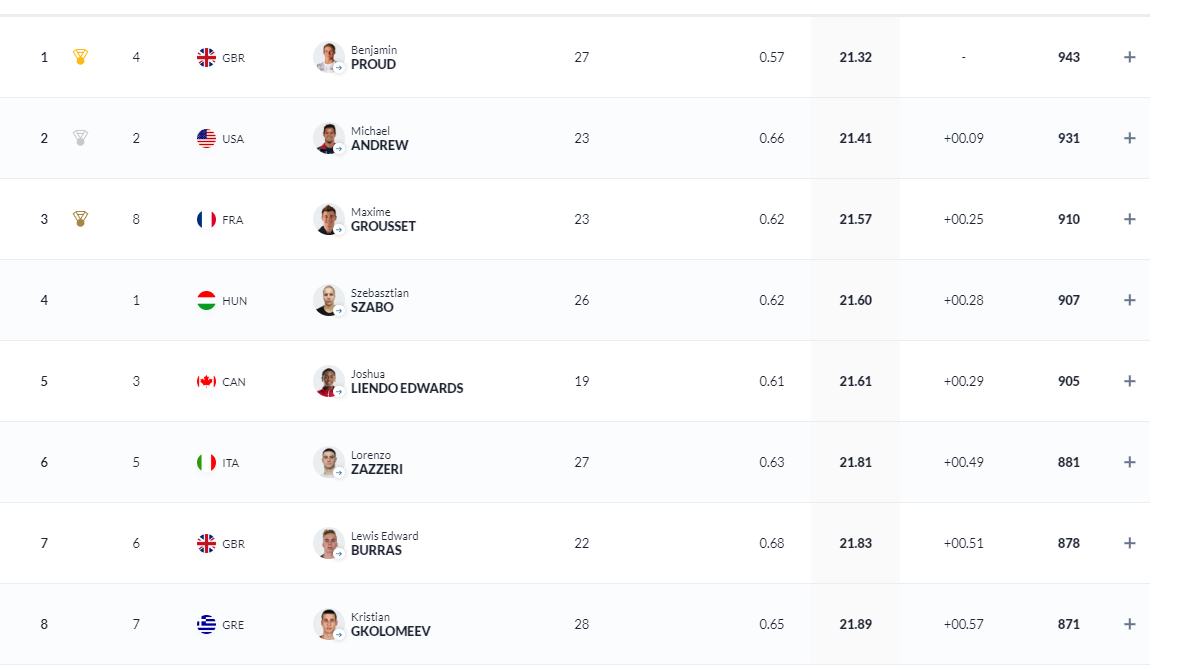Expand Benjamin Proud's result row

[x=1129, y=57]
